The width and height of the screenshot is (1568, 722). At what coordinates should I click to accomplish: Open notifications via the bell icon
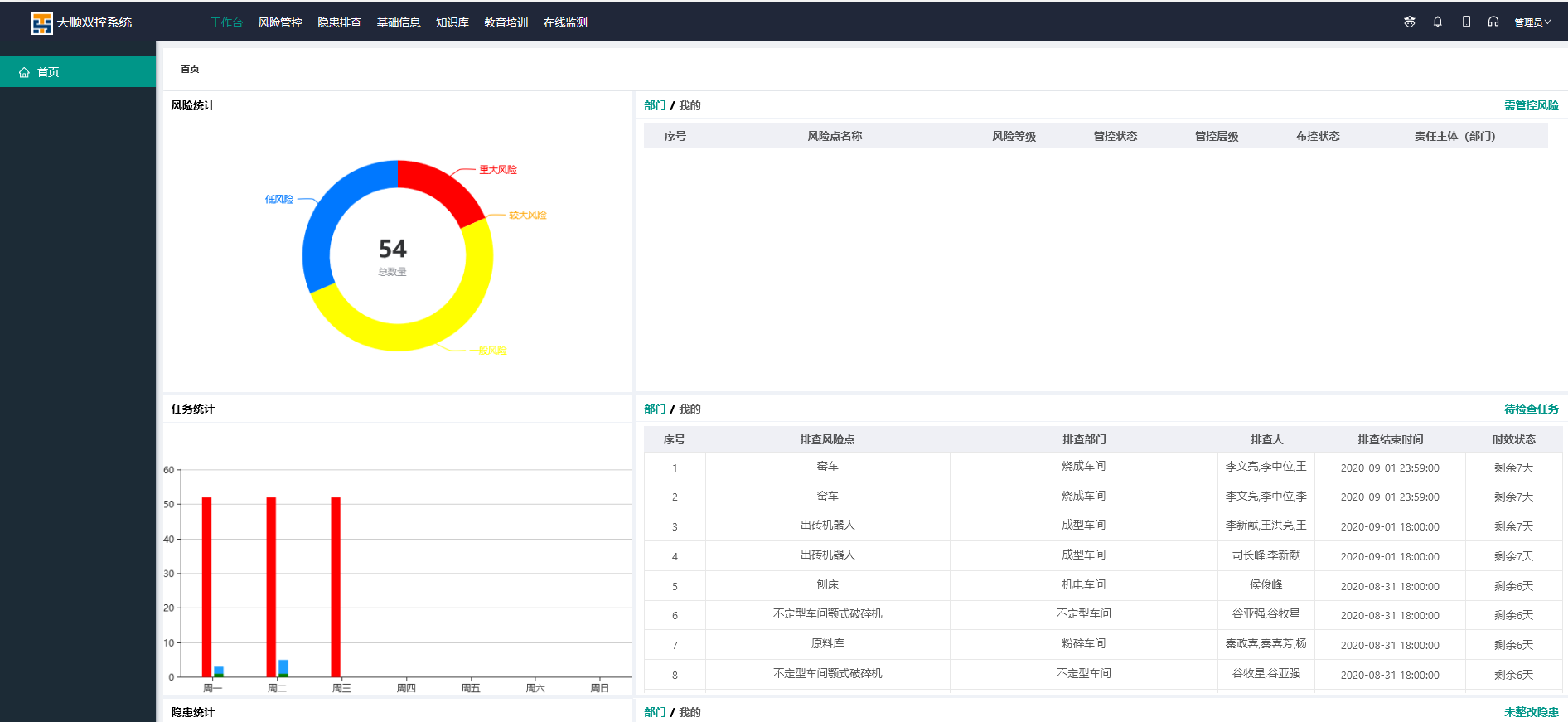coord(1438,22)
